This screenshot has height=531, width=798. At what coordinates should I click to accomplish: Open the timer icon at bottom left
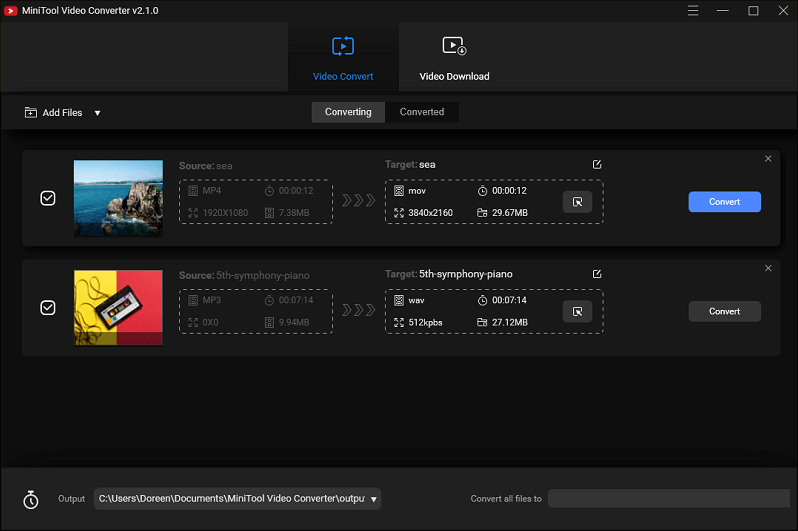coord(31,499)
